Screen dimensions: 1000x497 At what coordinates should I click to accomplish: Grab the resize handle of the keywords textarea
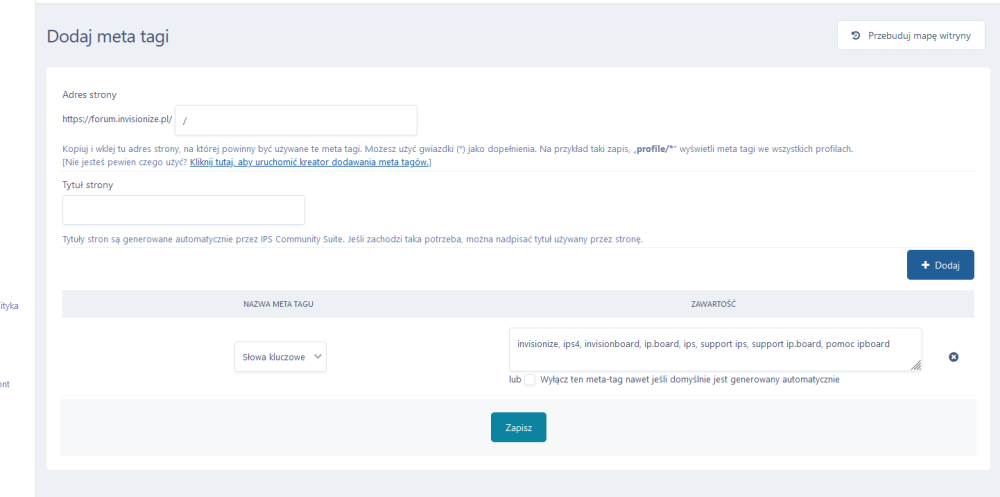[x=916, y=366]
